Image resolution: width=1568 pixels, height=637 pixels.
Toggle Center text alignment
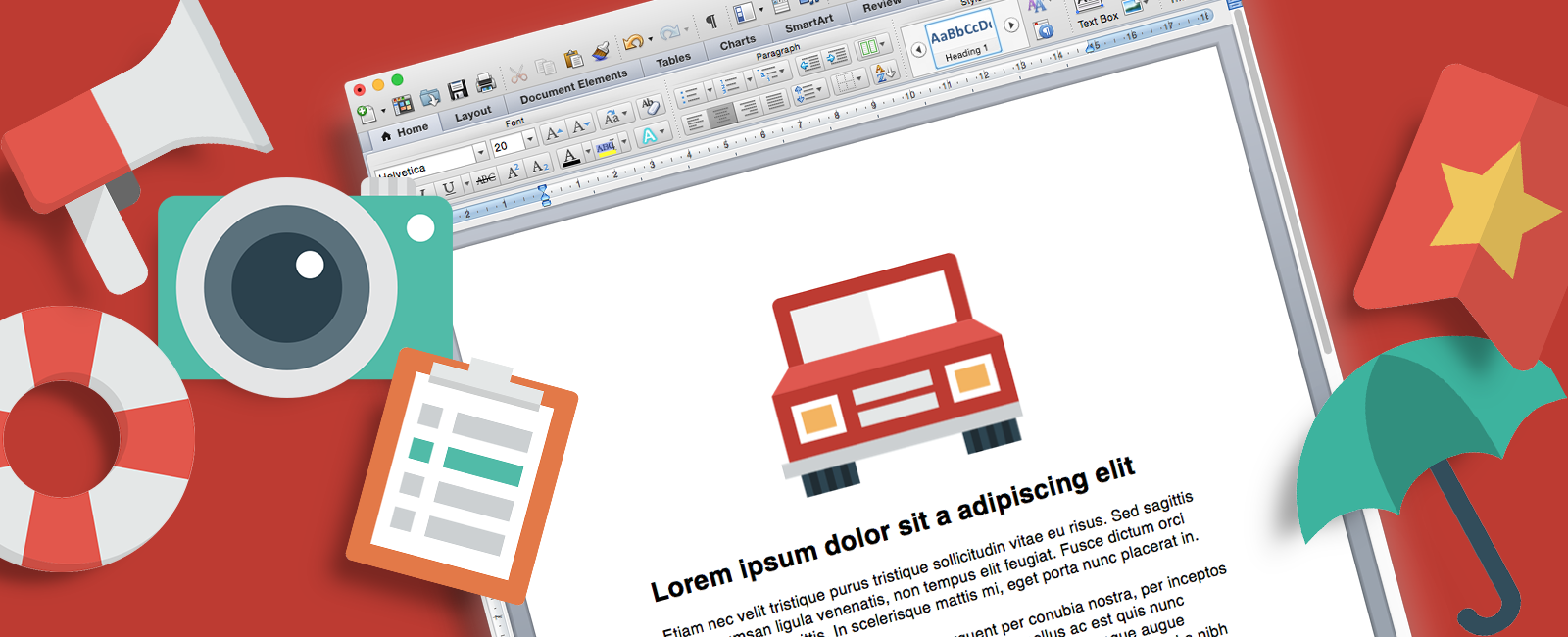[x=721, y=115]
